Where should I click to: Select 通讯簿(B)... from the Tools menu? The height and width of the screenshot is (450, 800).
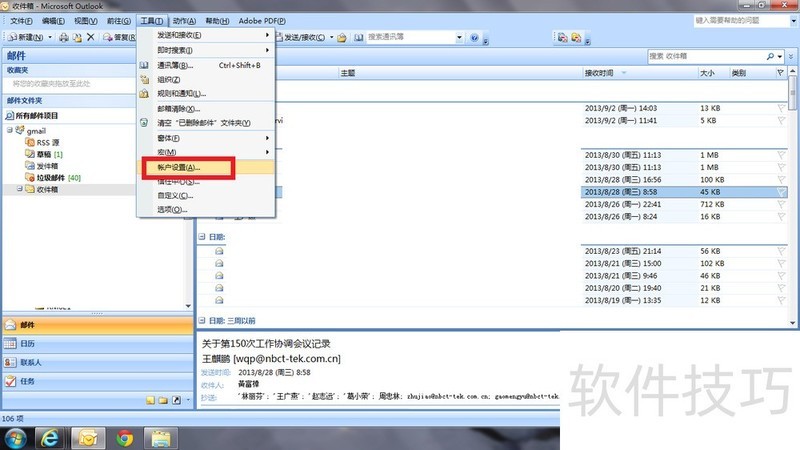206,65
